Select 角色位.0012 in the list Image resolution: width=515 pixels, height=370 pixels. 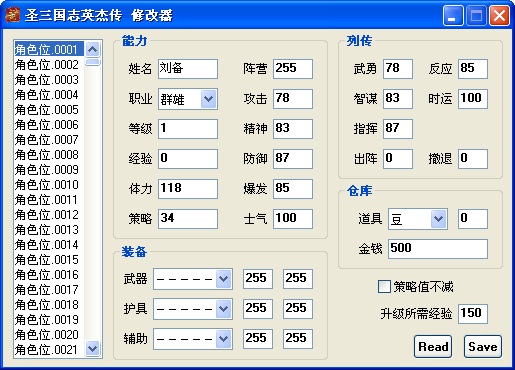coord(49,215)
